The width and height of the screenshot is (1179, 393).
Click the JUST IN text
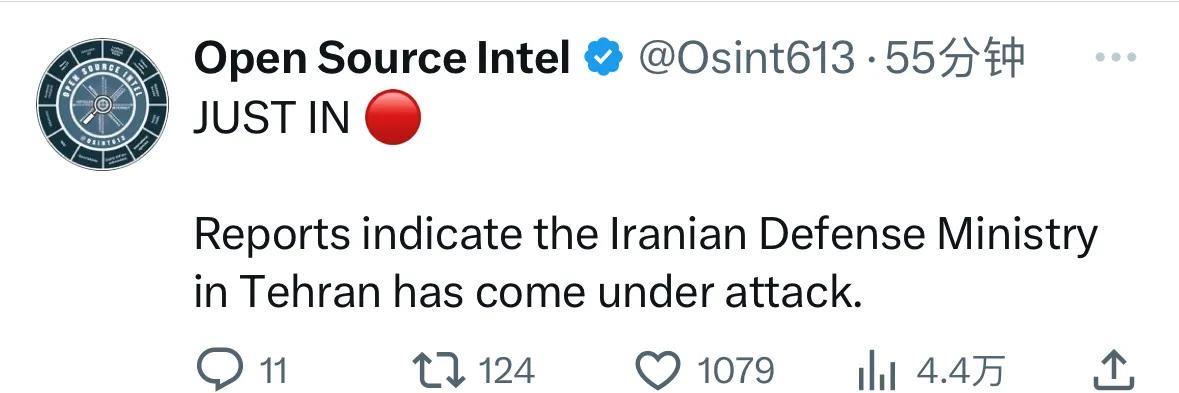click(x=271, y=118)
